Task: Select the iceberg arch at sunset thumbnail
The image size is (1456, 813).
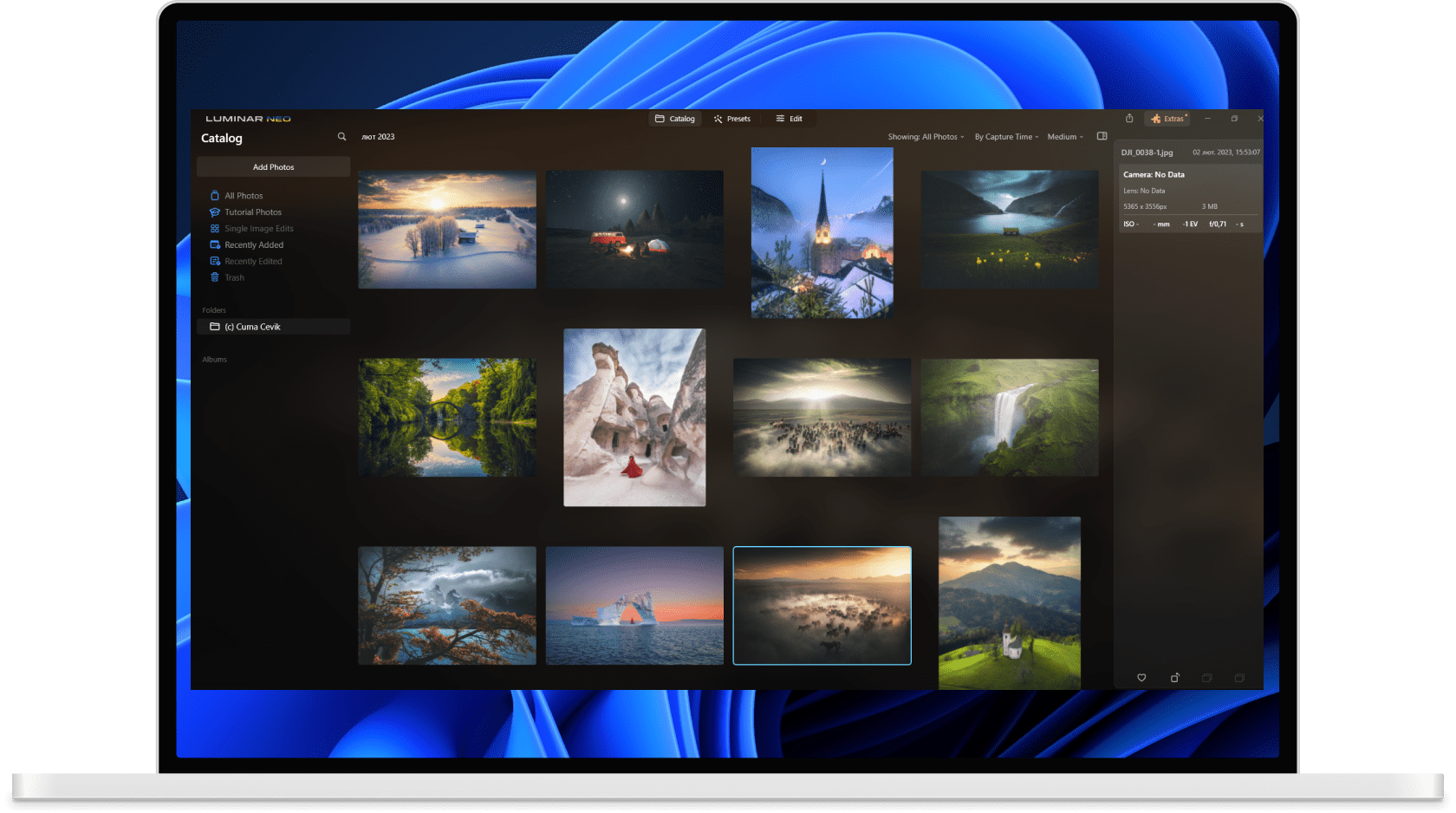Action: pos(634,606)
